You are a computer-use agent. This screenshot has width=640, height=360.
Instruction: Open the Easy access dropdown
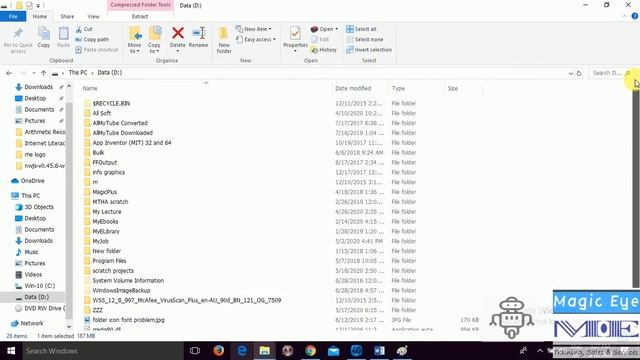[256, 40]
